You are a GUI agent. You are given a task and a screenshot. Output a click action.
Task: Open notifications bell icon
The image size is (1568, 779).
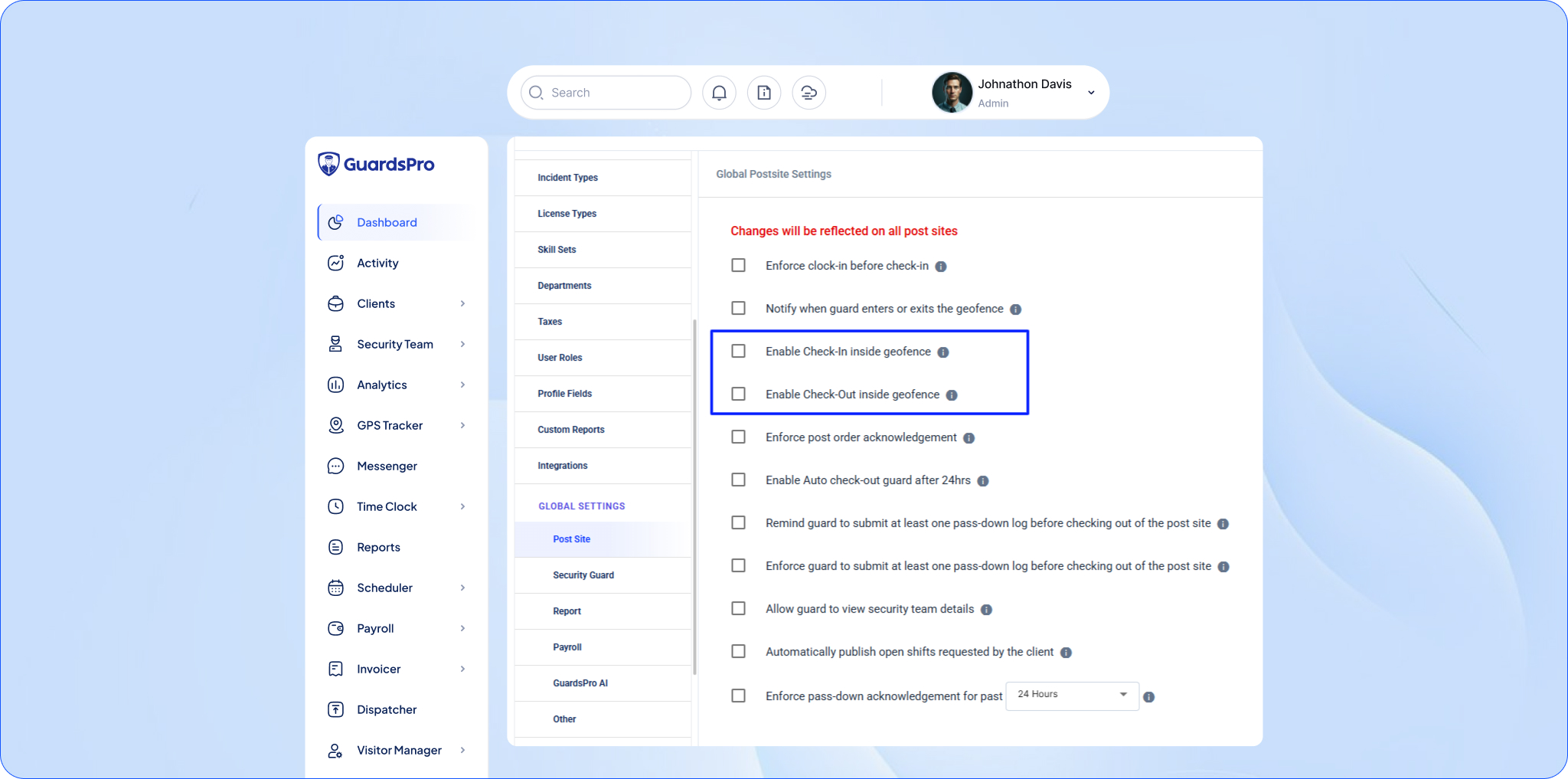[719, 93]
